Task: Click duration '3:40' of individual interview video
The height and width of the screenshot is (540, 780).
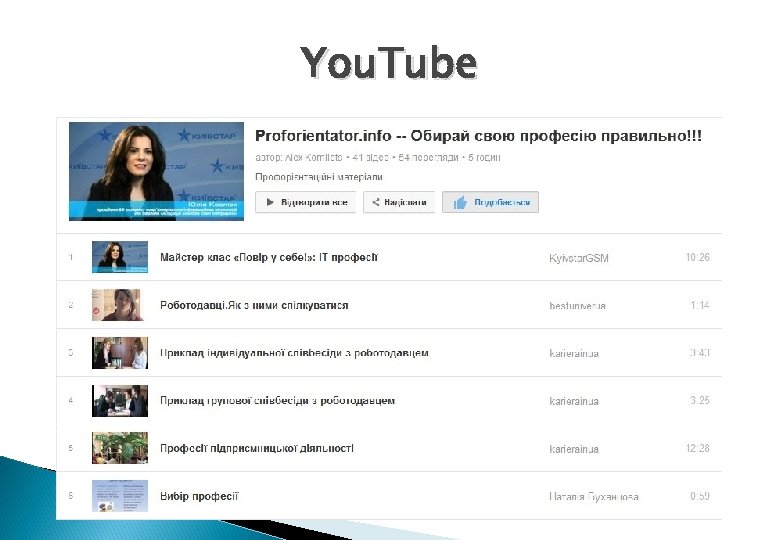Action: point(699,353)
